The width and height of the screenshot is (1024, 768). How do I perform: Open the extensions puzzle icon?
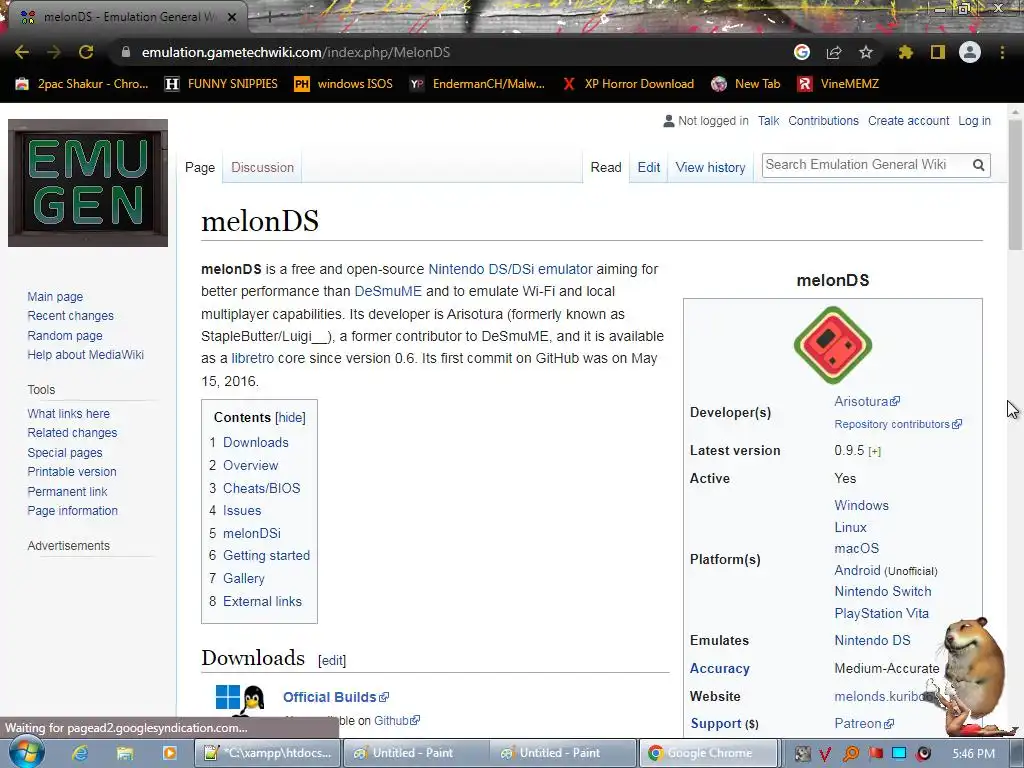[905, 52]
